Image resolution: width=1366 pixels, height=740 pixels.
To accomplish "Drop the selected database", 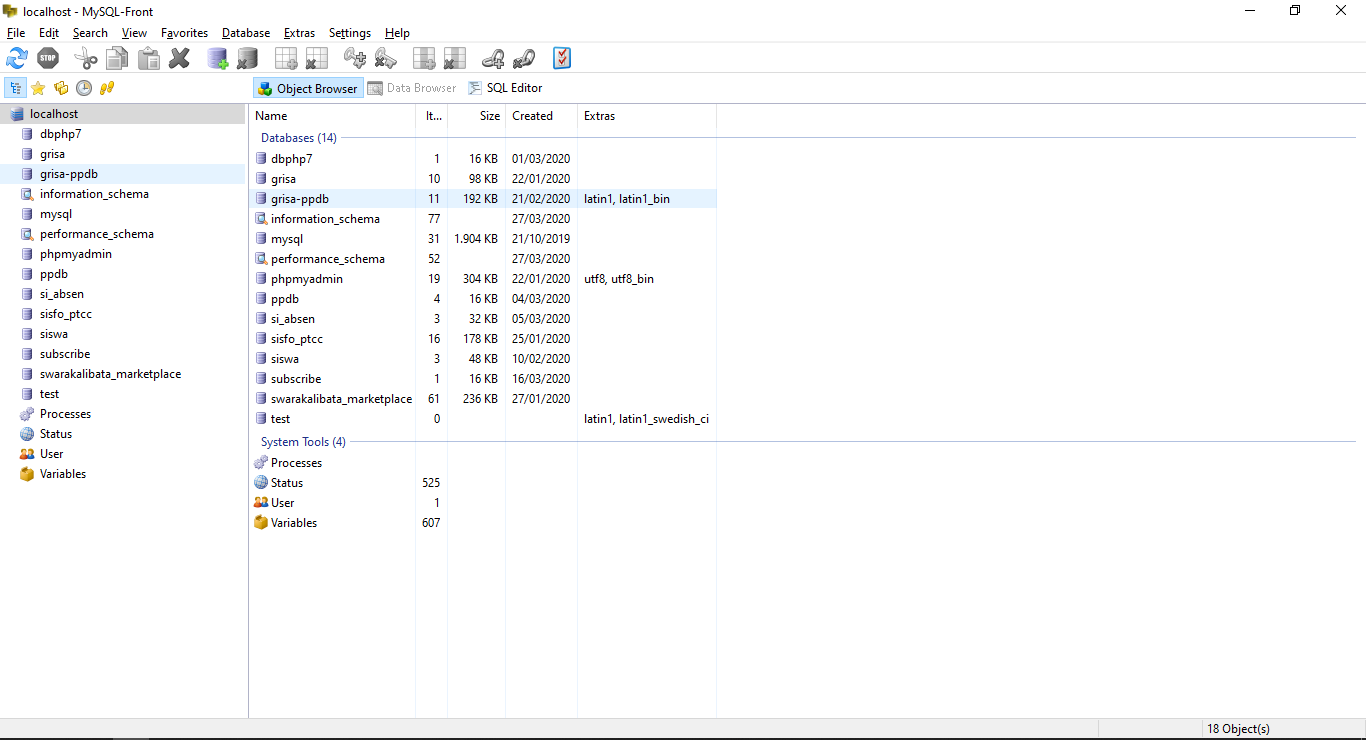I will pos(247,58).
